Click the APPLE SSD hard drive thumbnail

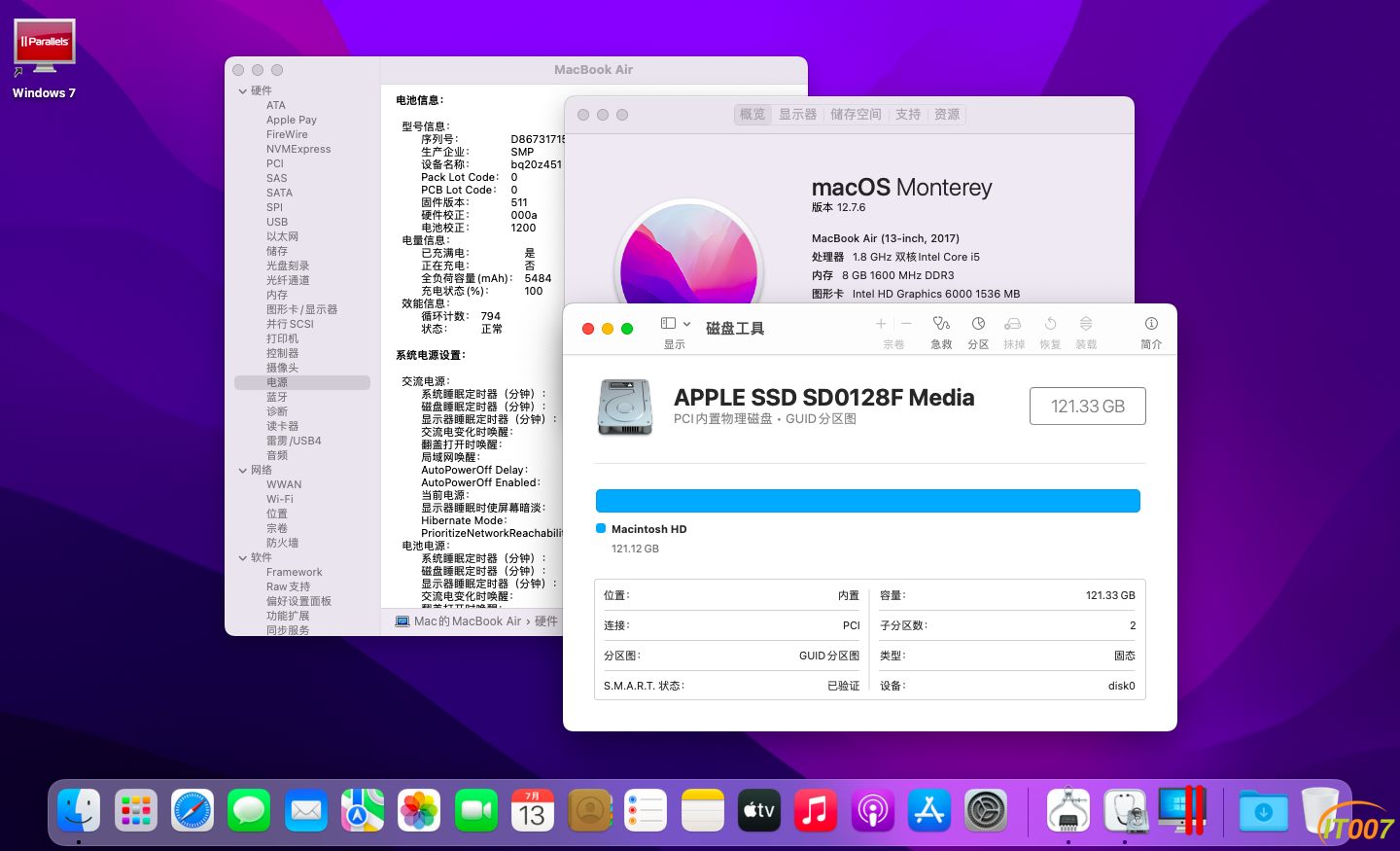click(x=625, y=407)
